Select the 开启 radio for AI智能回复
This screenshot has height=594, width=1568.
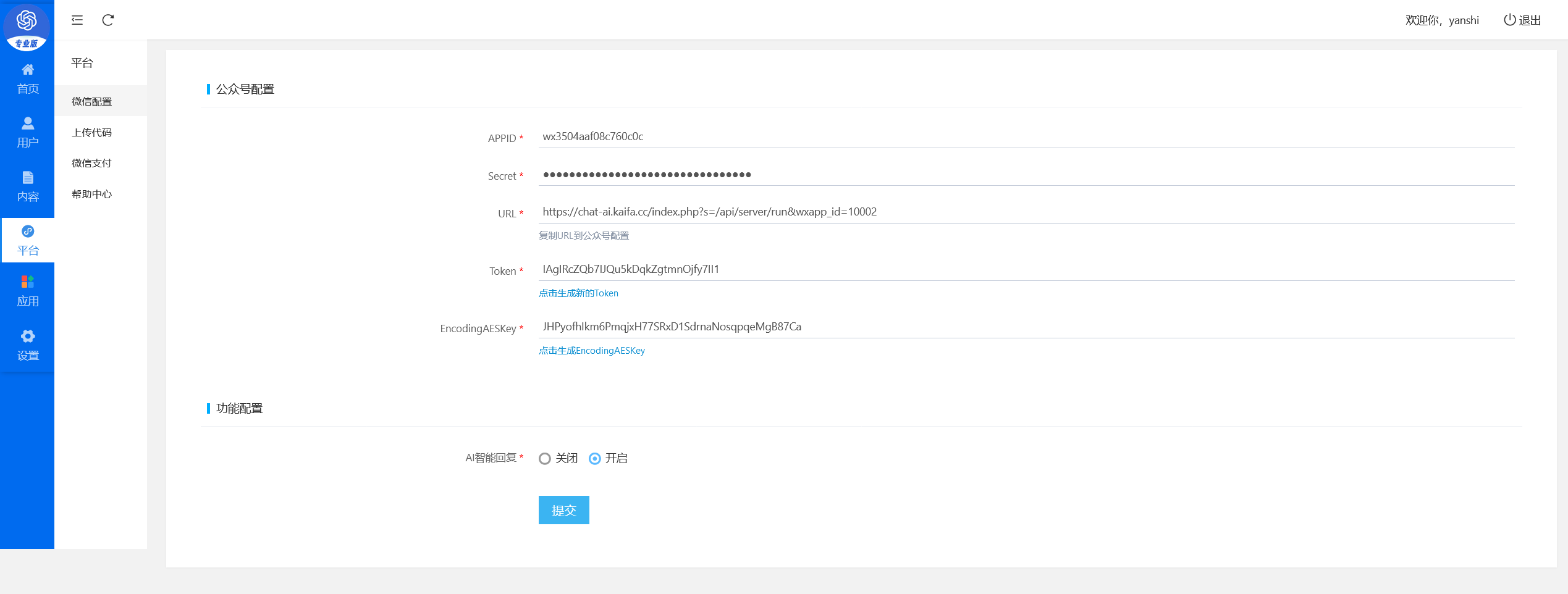pyautogui.click(x=594, y=459)
